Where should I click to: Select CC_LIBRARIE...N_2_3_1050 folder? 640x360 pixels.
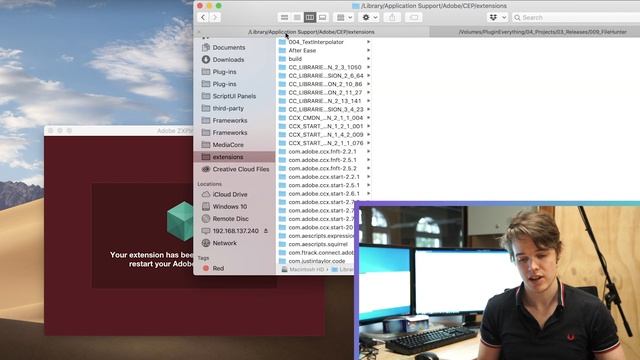325,67
